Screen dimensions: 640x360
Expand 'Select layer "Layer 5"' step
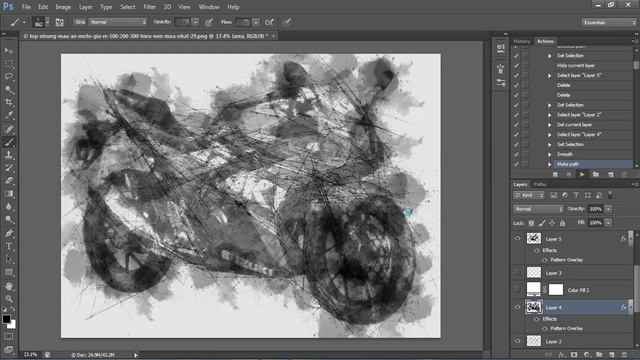pos(549,76)
